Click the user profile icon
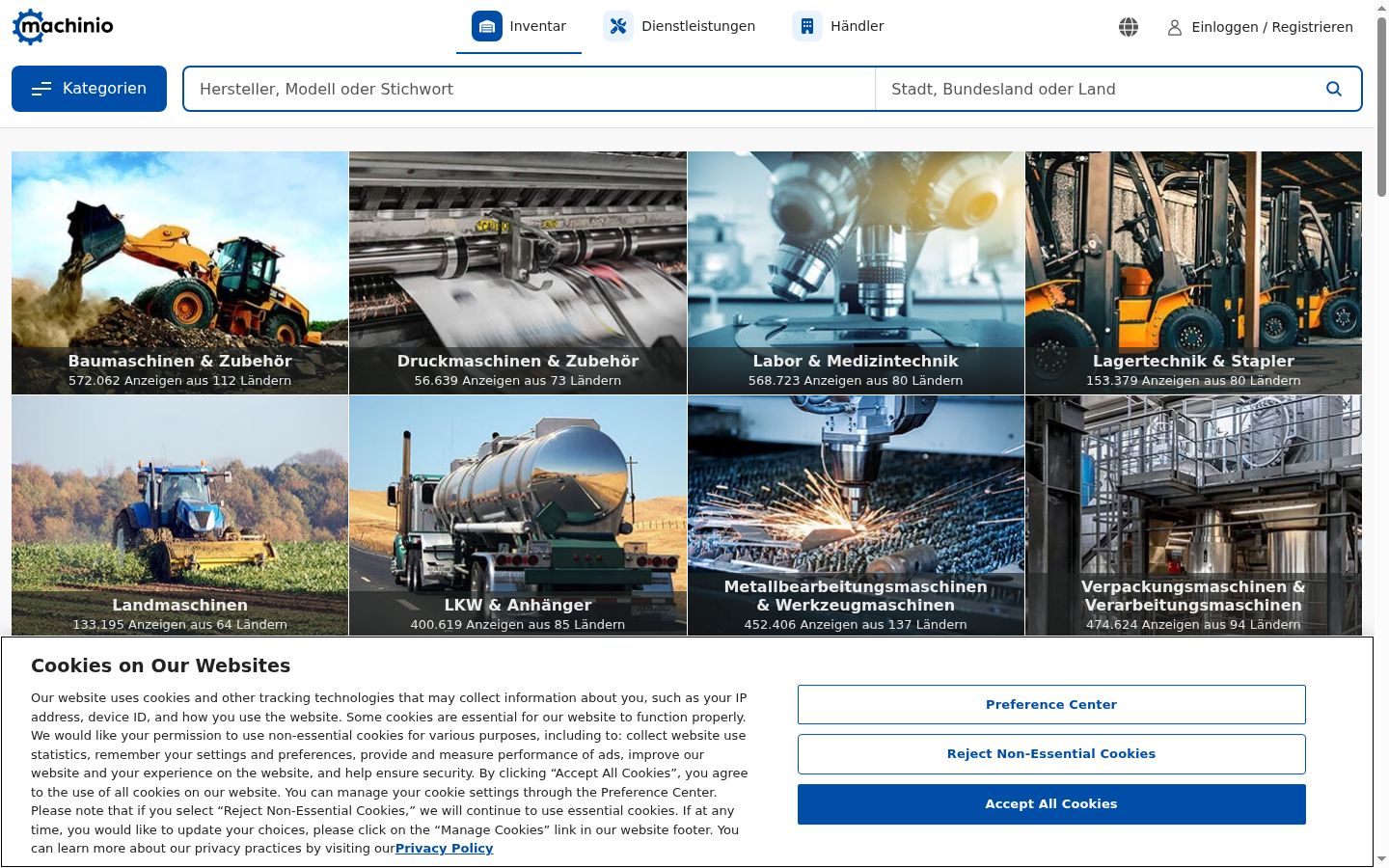 coord(1175,28)
